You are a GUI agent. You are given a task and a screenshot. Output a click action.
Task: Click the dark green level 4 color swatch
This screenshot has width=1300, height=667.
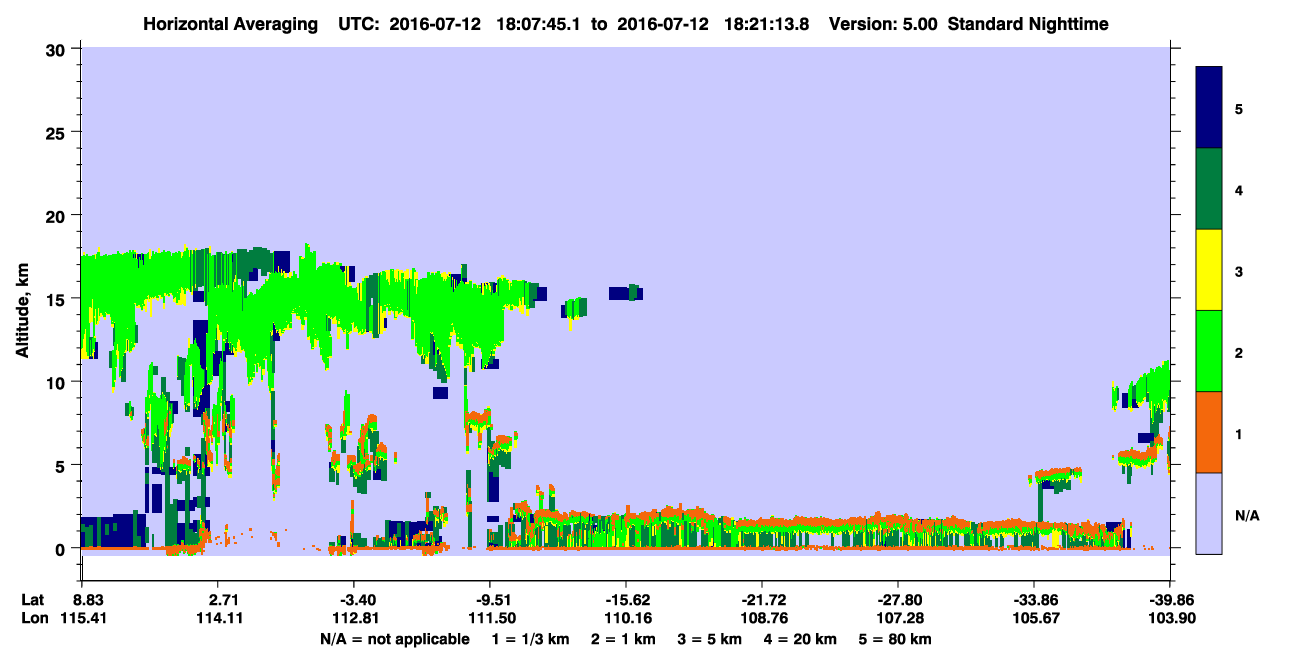click(1209, 189)
